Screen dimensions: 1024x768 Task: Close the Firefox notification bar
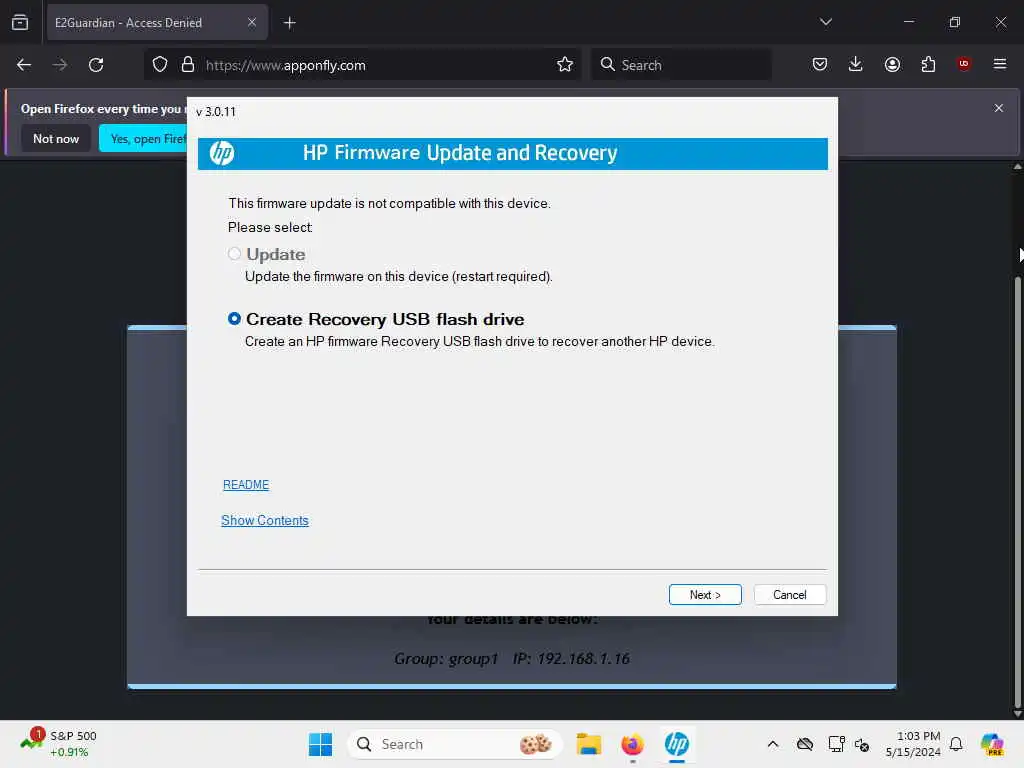tap(999, 108)
